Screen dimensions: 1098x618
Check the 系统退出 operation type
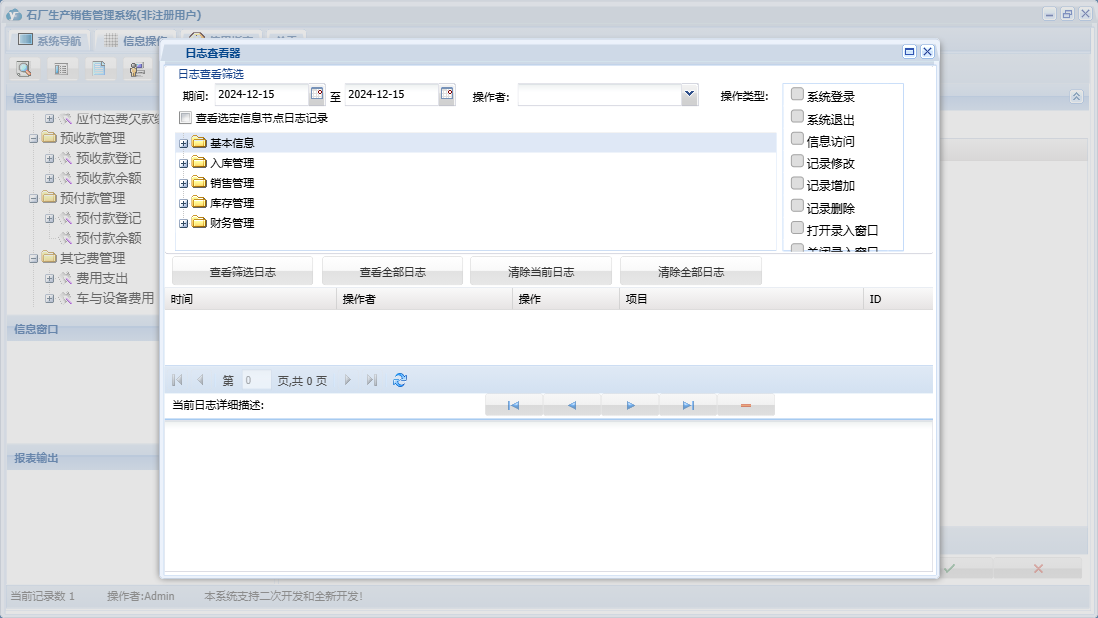pyautogui.click(x=797, y=116)
